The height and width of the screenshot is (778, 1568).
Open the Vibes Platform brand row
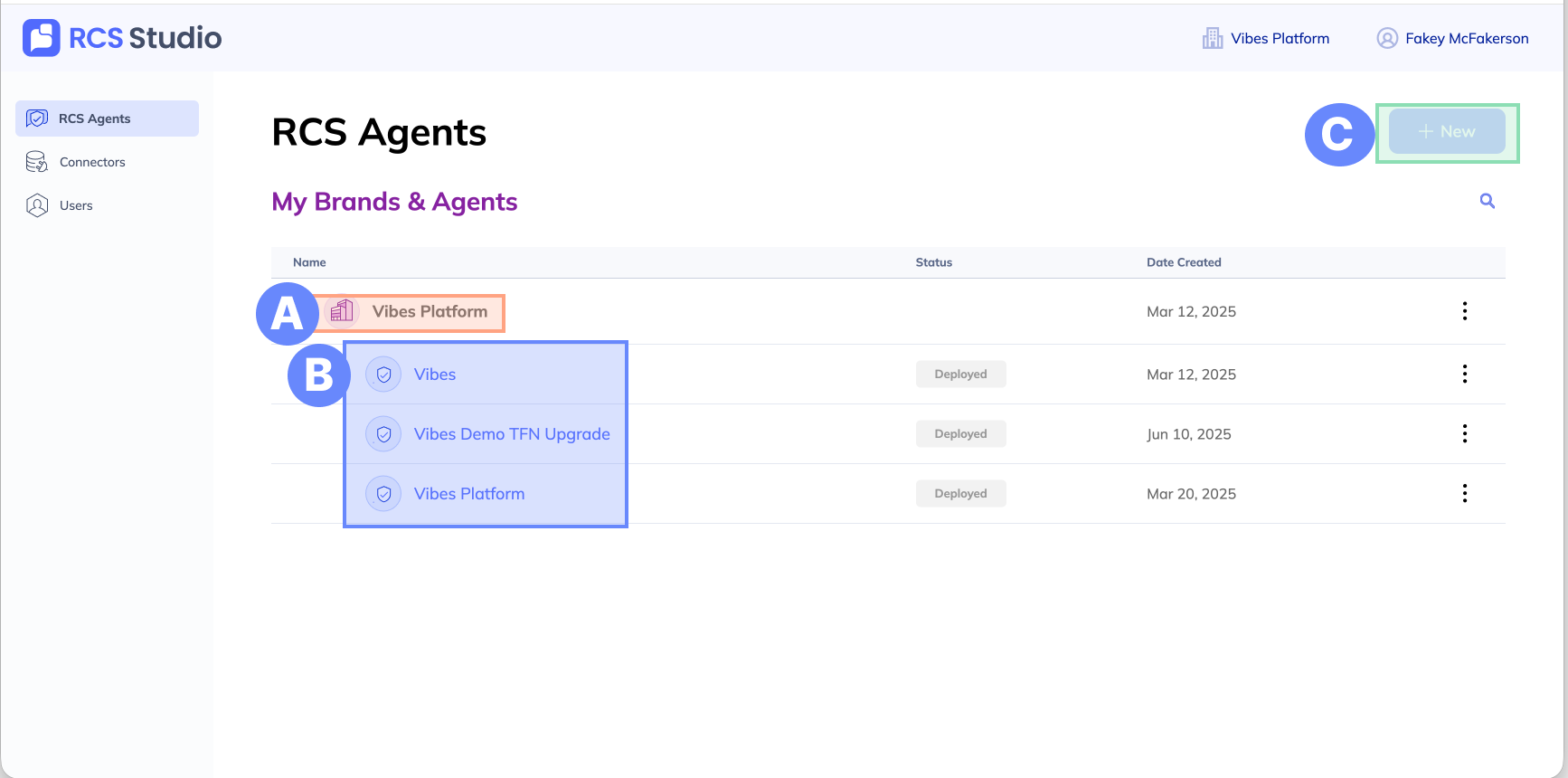430,311
